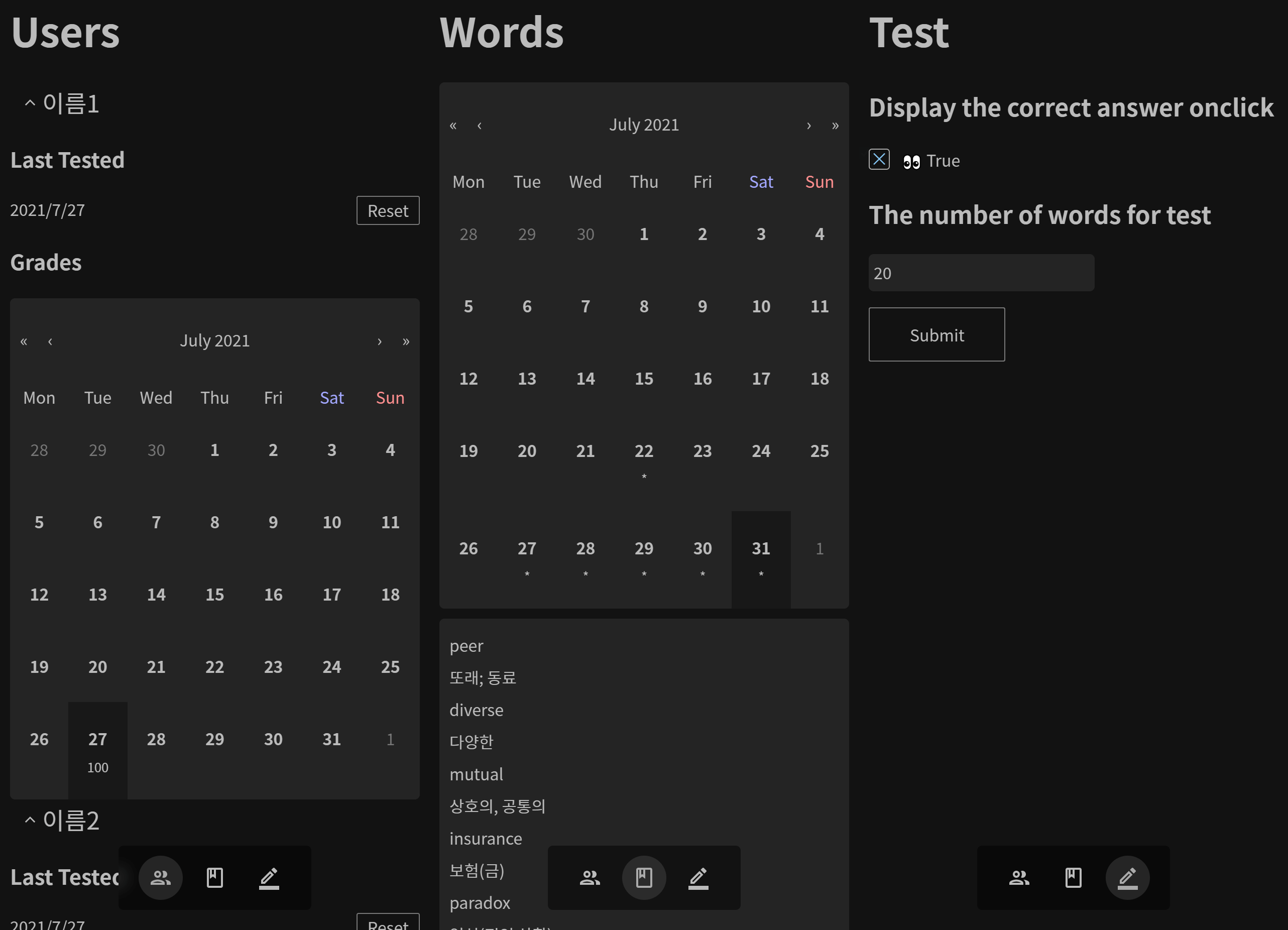This screenshot has width=1288, height=930.
Task: Select July 27 on the Words calendar
Action: tap(526, 547)
